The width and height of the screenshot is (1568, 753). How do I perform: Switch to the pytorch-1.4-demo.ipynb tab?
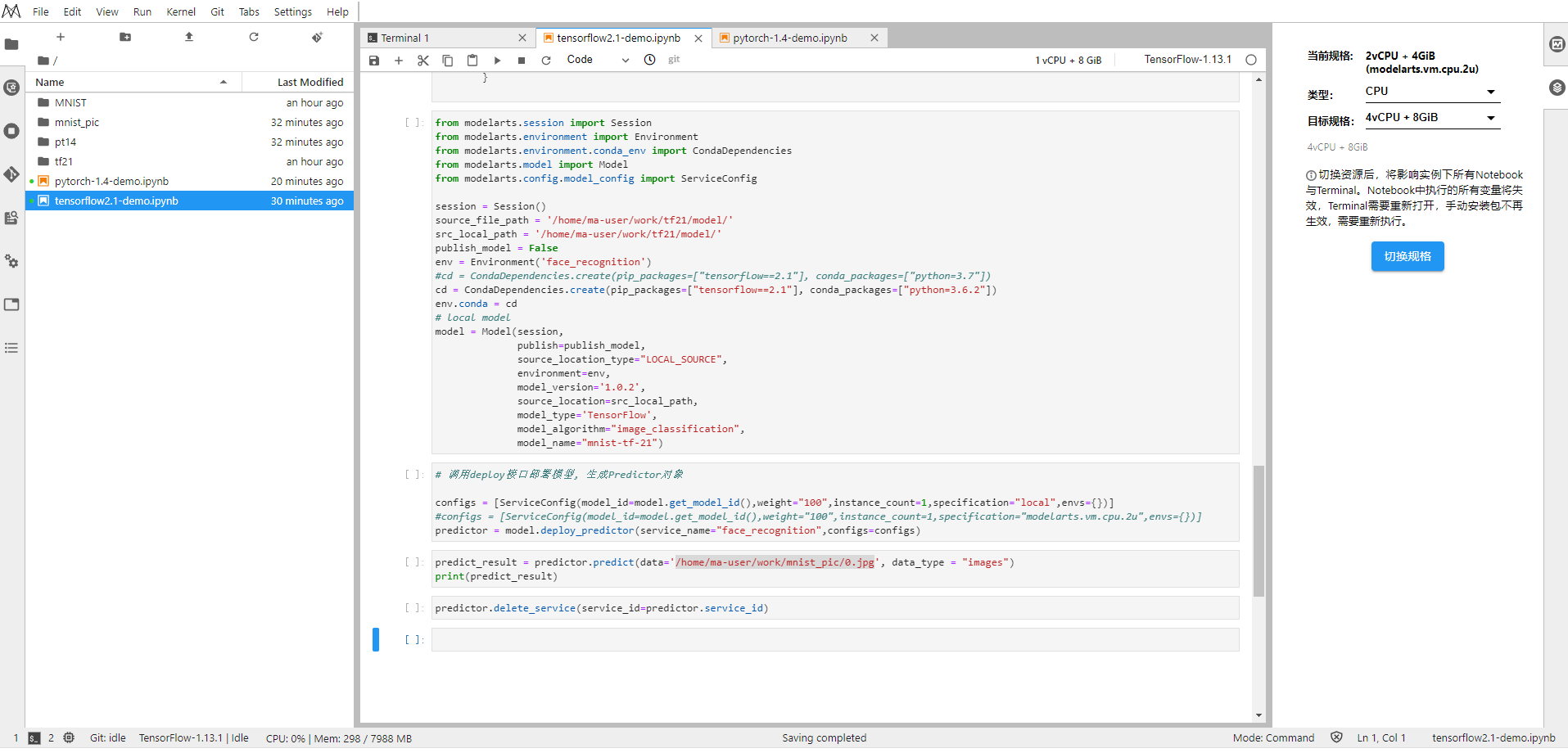click(790, 38)
